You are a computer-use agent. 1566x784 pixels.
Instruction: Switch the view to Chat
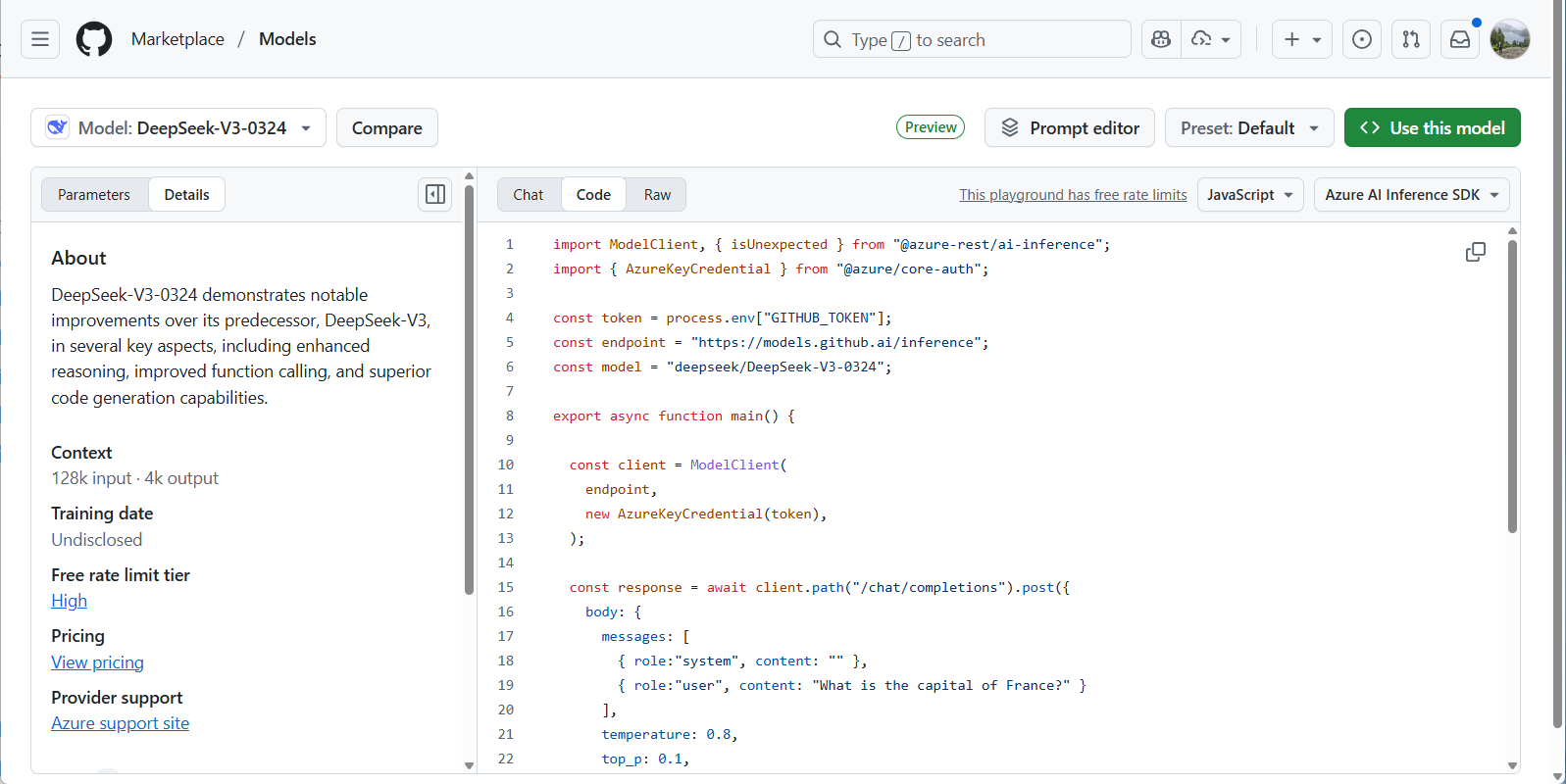coord(528,195)
